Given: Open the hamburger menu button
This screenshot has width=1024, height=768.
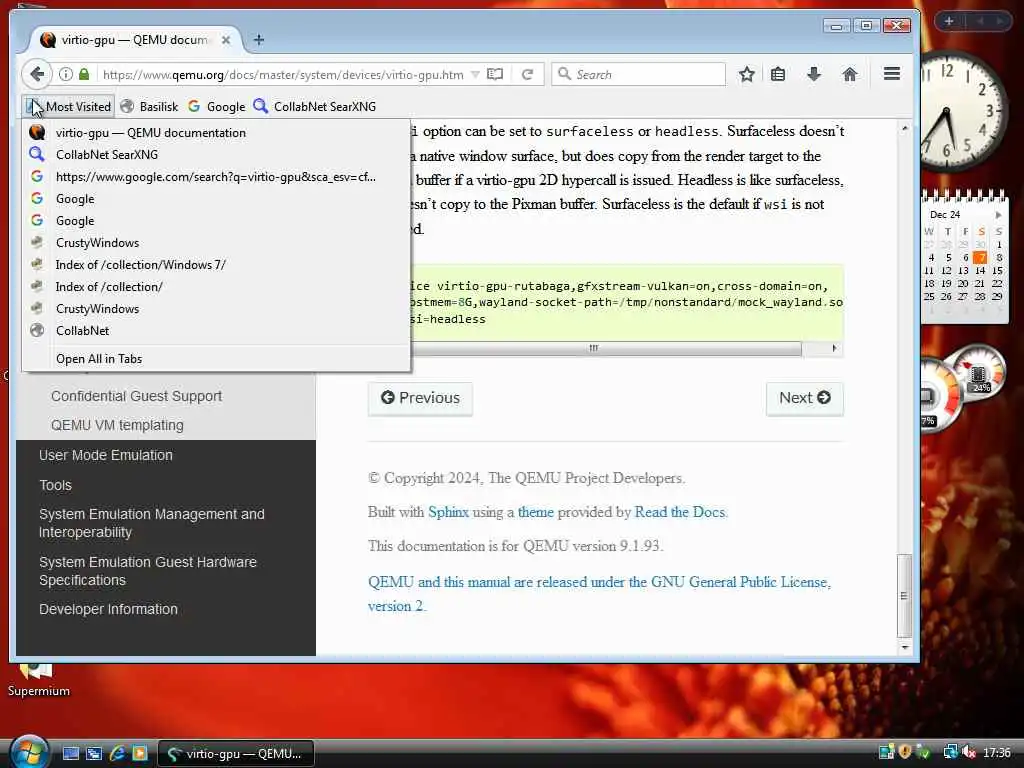Looking at the screenshot, I should pos(892,74).
